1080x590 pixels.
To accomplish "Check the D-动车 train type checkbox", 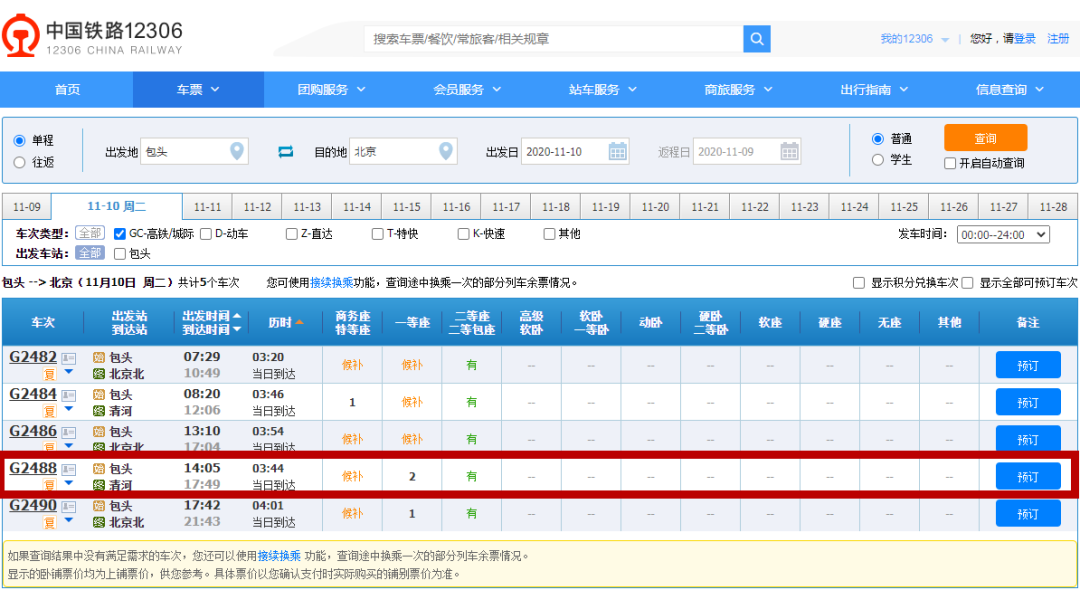I will point(206,234).
